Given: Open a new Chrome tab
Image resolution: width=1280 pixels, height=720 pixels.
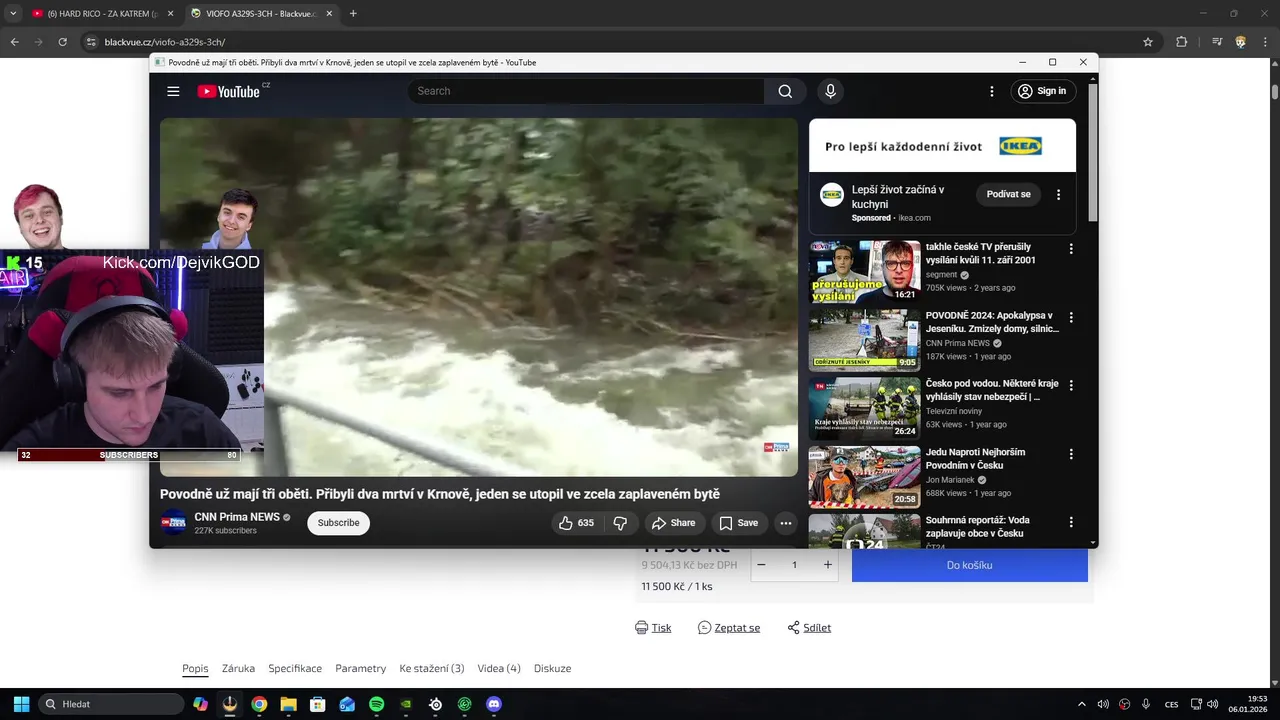Looking at the screenshot, I should 353,14.
